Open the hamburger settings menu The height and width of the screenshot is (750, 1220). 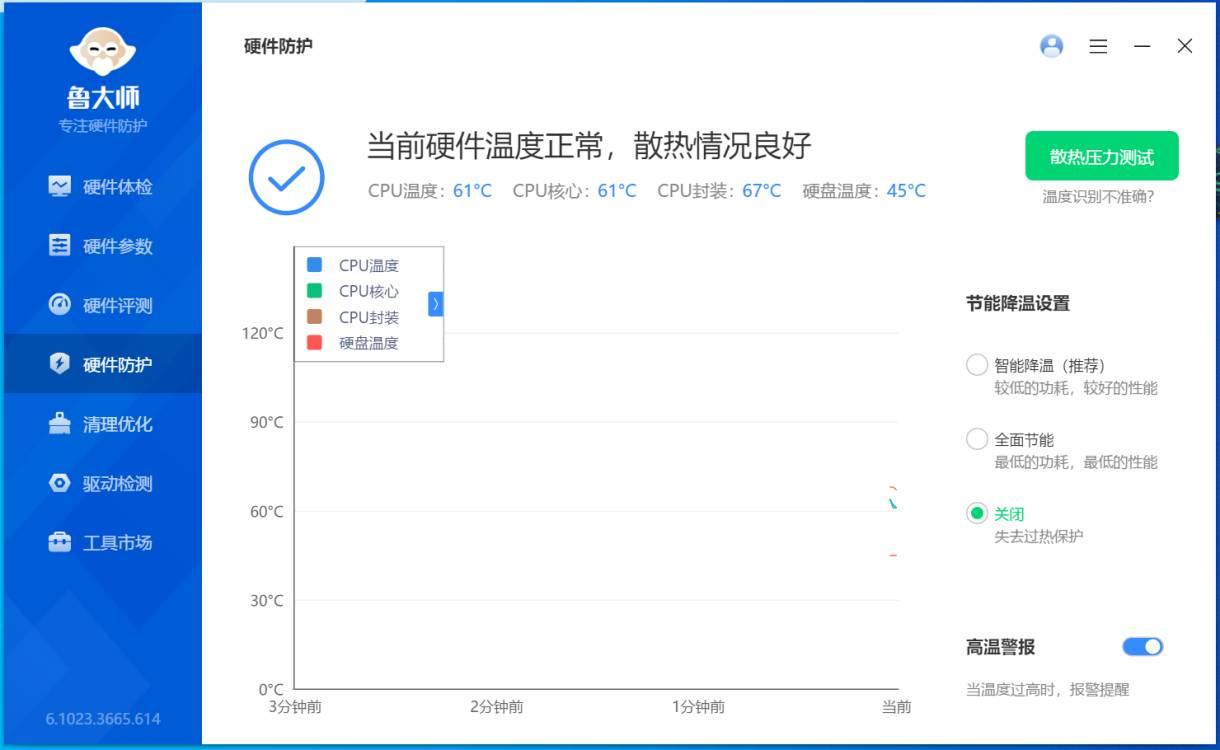tap(1097, 46)
